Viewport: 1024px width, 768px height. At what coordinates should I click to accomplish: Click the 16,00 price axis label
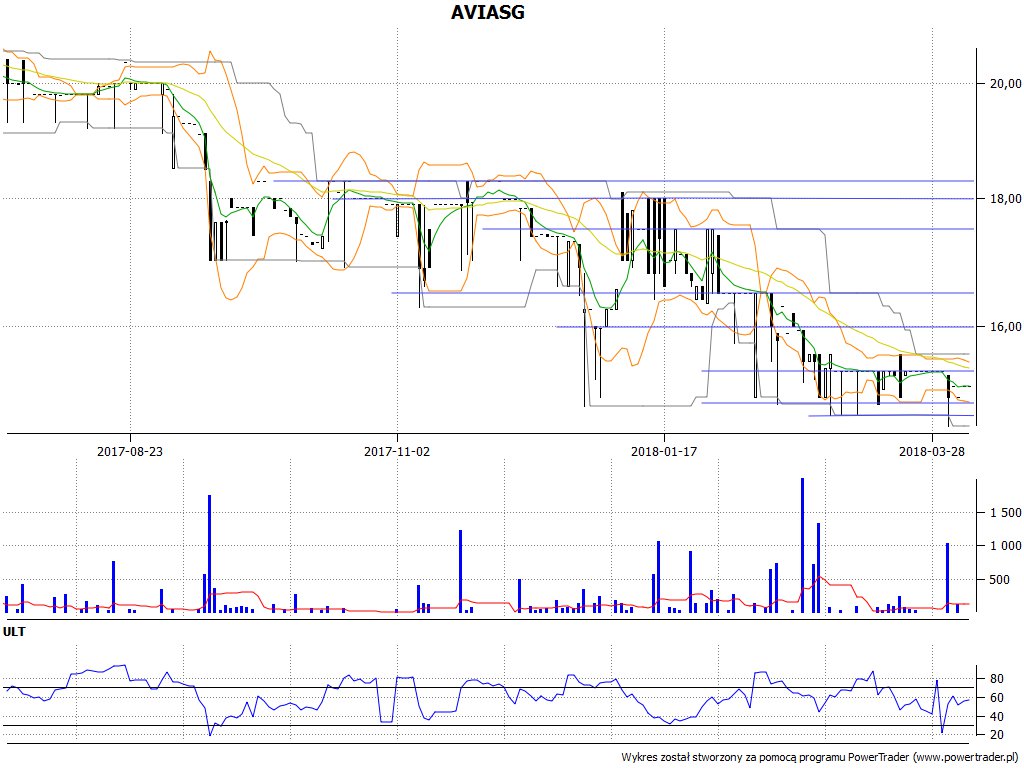click(x=1006, y=327)
